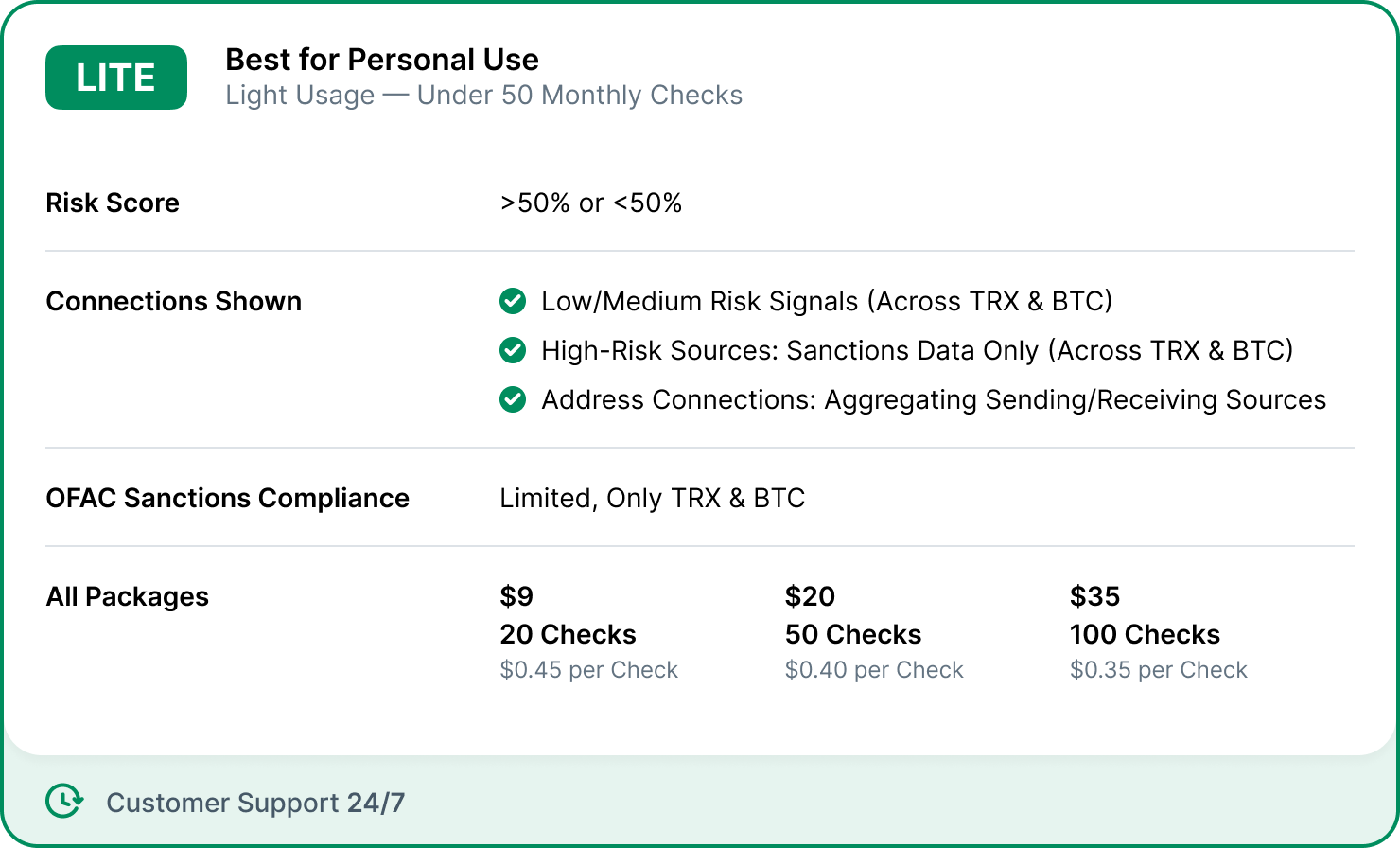Click the Connections Shown row label
1400x848 pixels.
pyautogui.click(x=174, y=301)
